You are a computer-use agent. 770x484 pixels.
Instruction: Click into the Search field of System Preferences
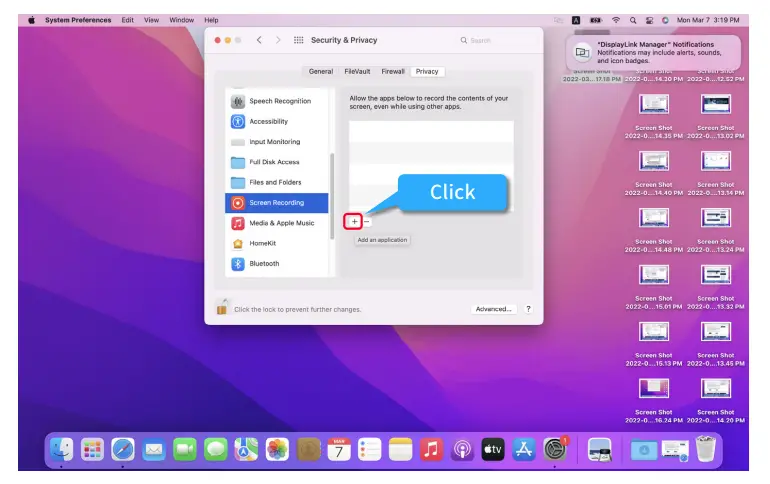pos(497,40)
